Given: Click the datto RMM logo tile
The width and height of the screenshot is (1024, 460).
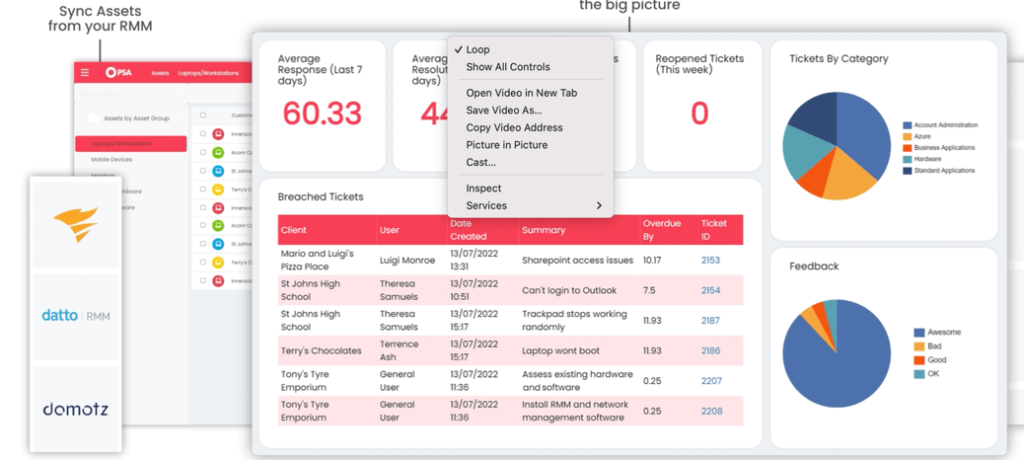Looking at the screenshot, I should click(76, 316).
